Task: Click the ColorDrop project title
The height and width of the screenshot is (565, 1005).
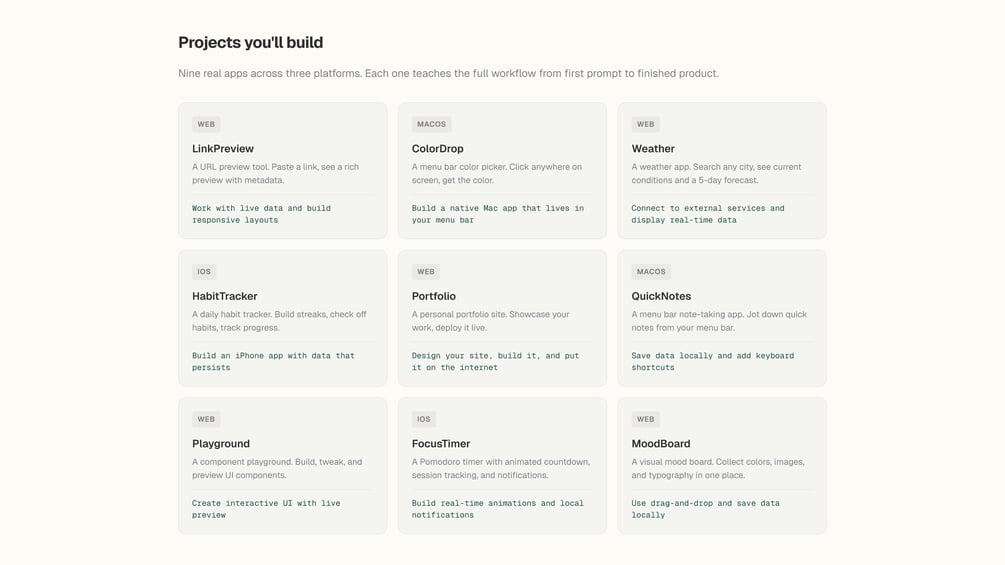Action: tap(438, 149)
